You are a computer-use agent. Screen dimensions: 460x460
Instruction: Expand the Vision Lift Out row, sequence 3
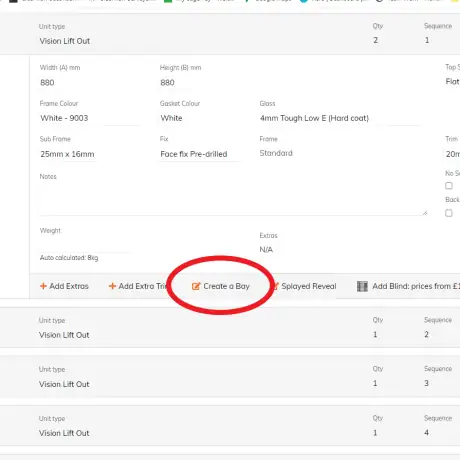tap(230, 376)
